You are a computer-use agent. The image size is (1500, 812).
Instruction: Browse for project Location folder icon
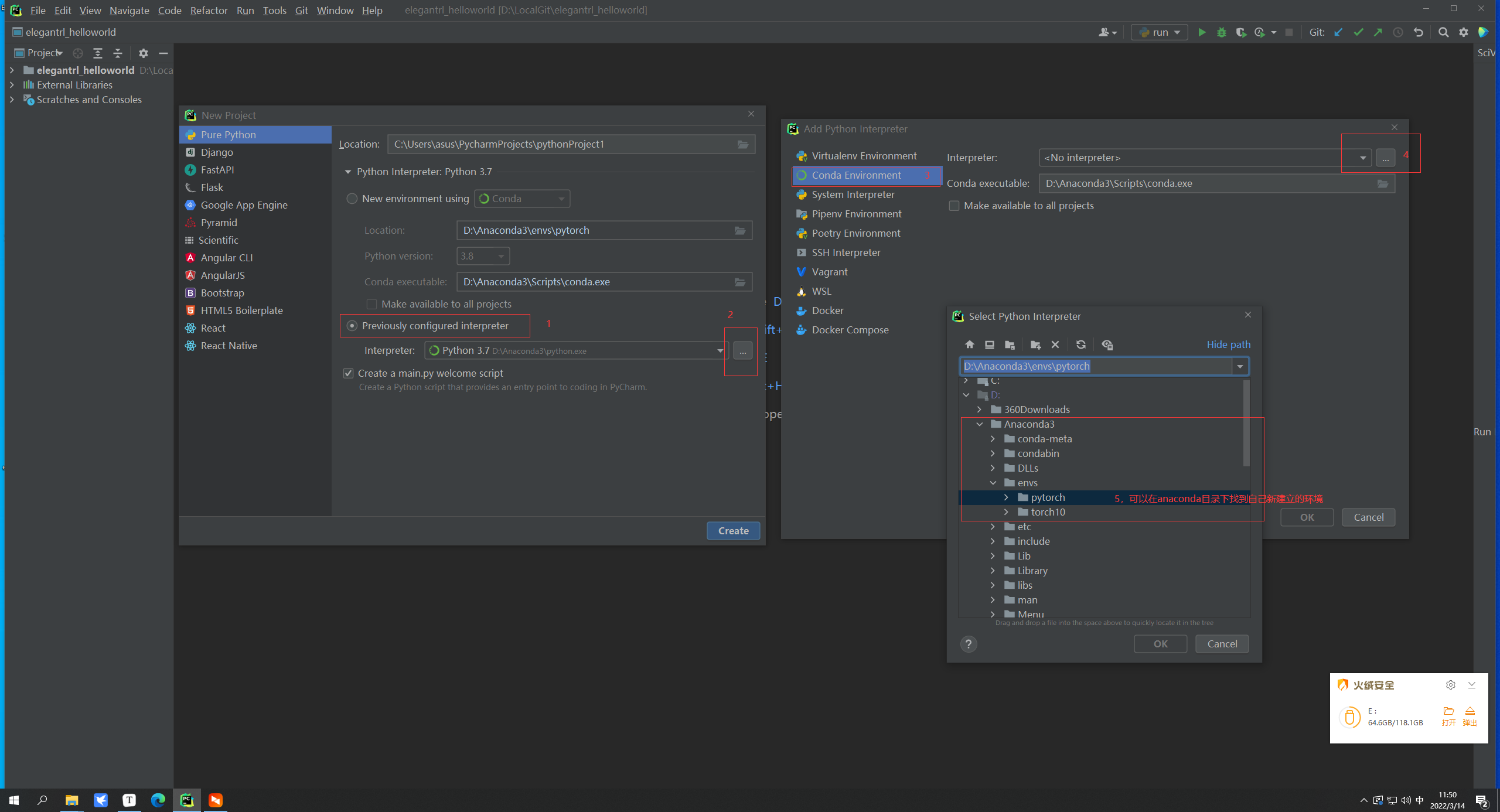coord(742,144)
